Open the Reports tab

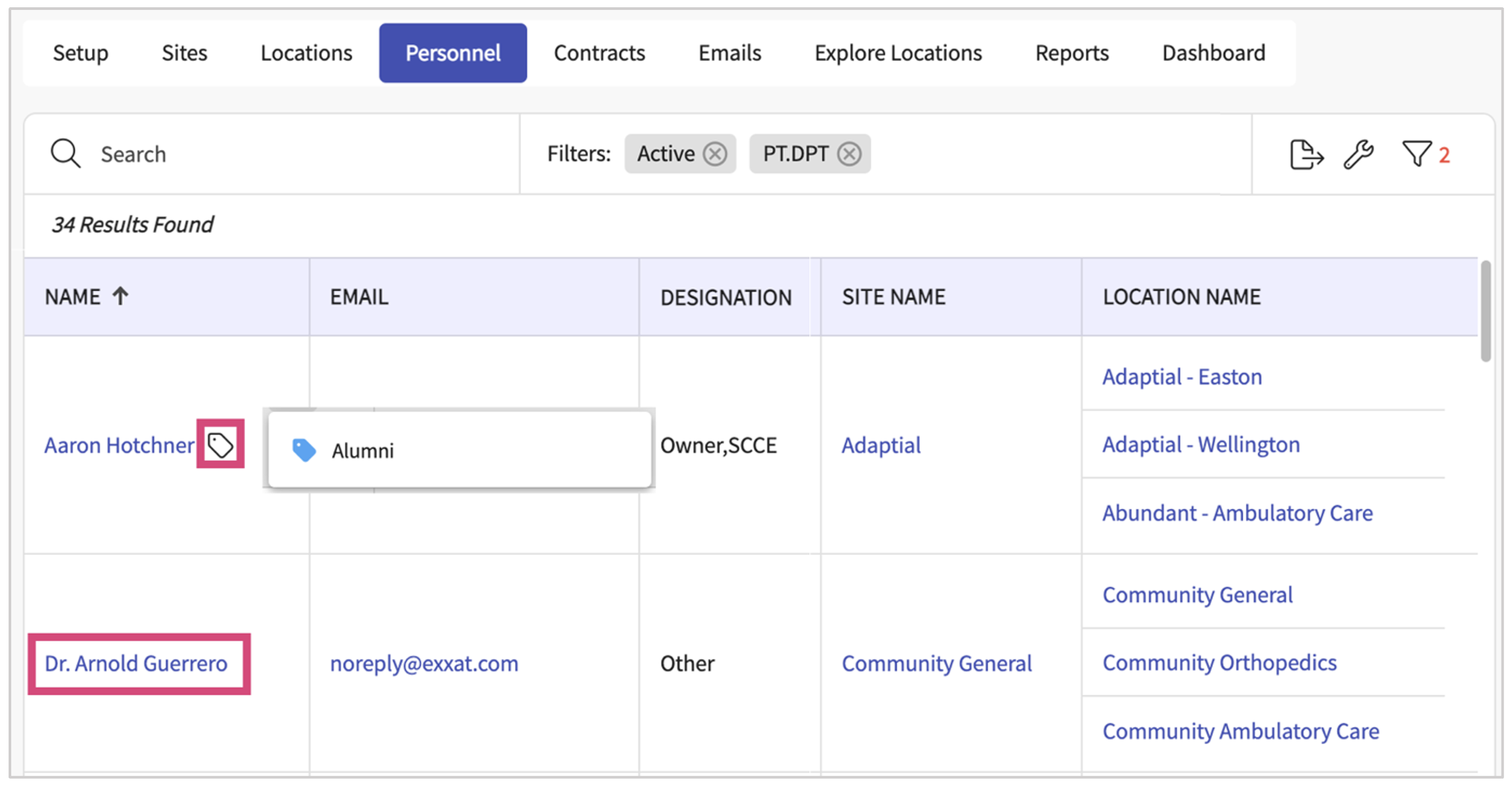pyautogui.click(x=1072, y=53)
